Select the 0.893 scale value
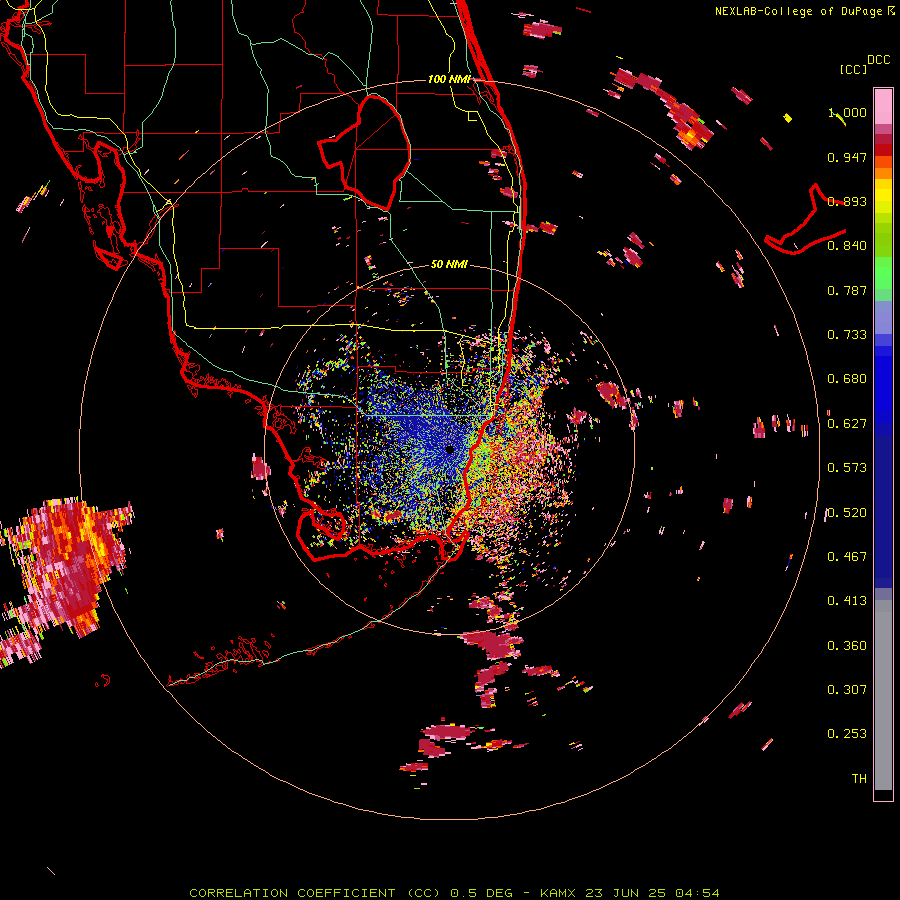 pyautogui.click(x=847, y=201)
